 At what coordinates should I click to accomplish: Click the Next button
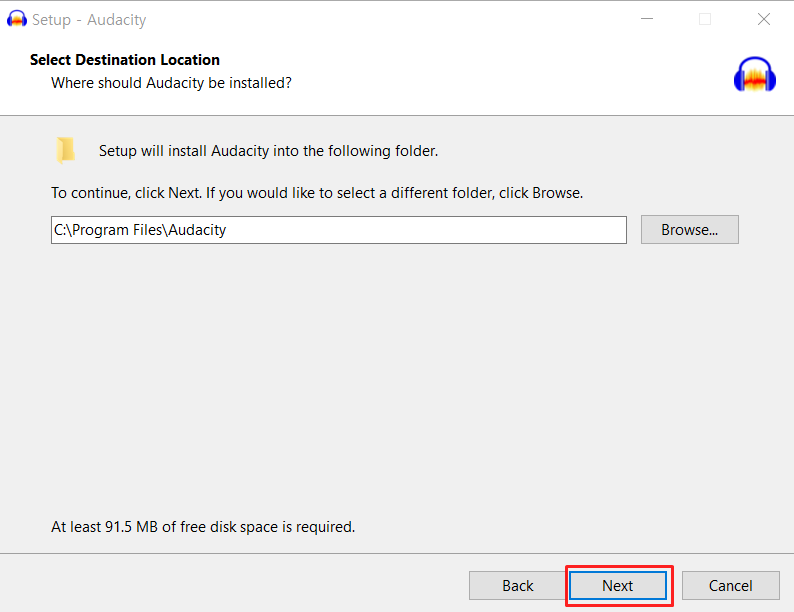click(618, 586)
